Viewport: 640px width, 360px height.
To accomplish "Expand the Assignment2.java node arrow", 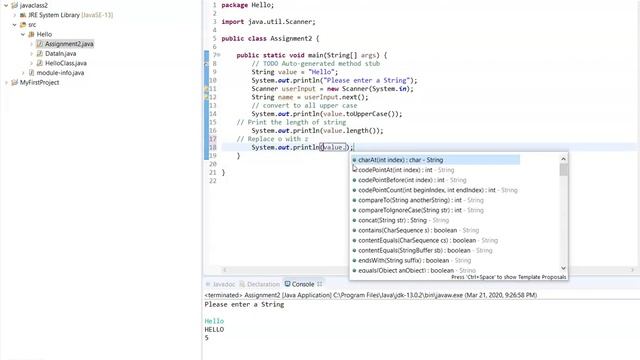I will [x=31, y=44].
